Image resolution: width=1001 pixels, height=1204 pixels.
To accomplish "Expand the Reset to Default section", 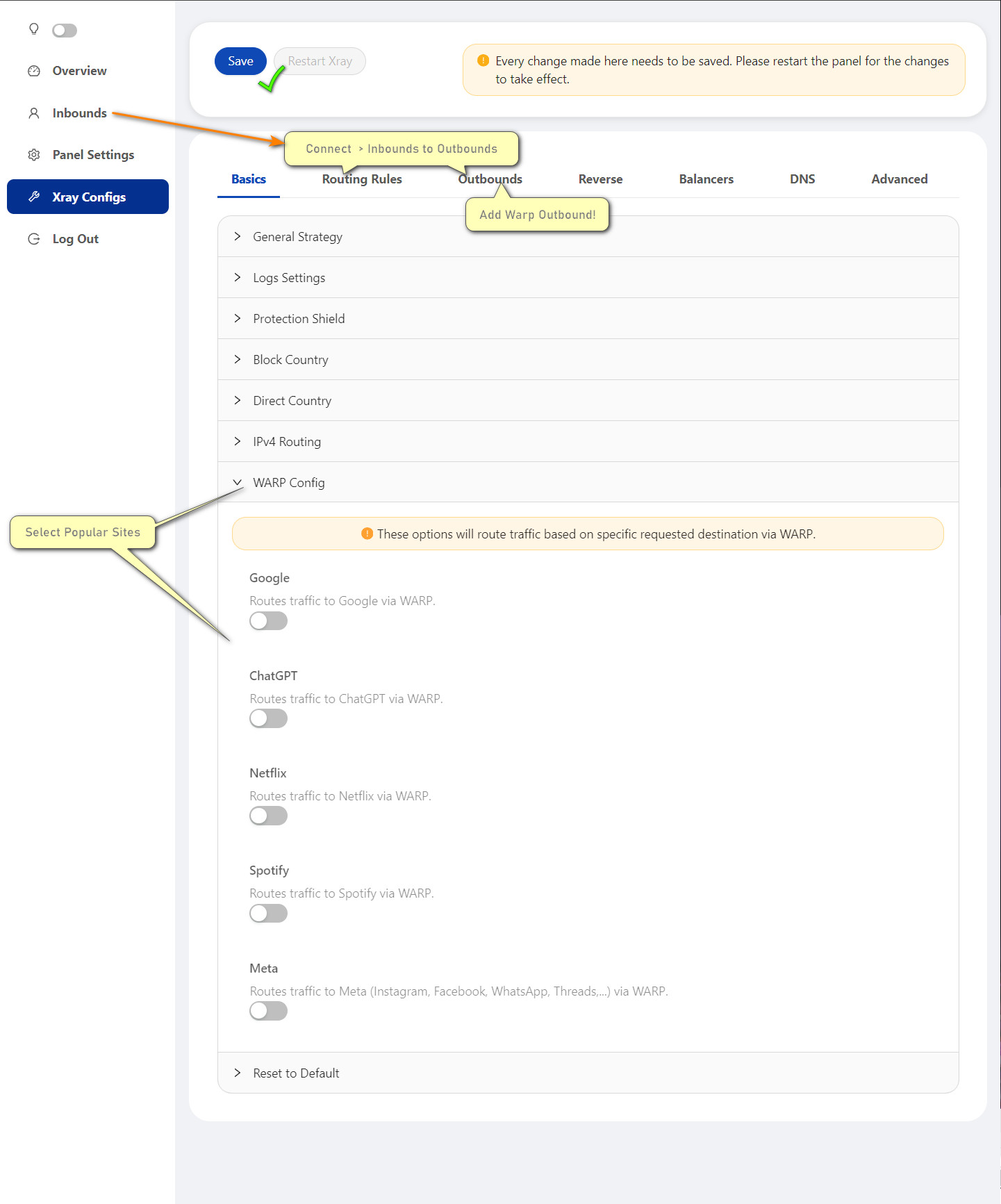I will coord(588,1073).
